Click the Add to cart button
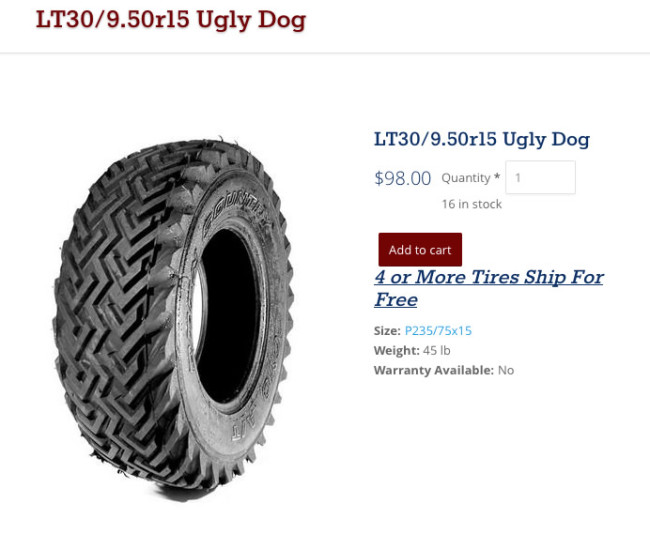This screenshot has width=650, height=533. click(x=420, y=250)
